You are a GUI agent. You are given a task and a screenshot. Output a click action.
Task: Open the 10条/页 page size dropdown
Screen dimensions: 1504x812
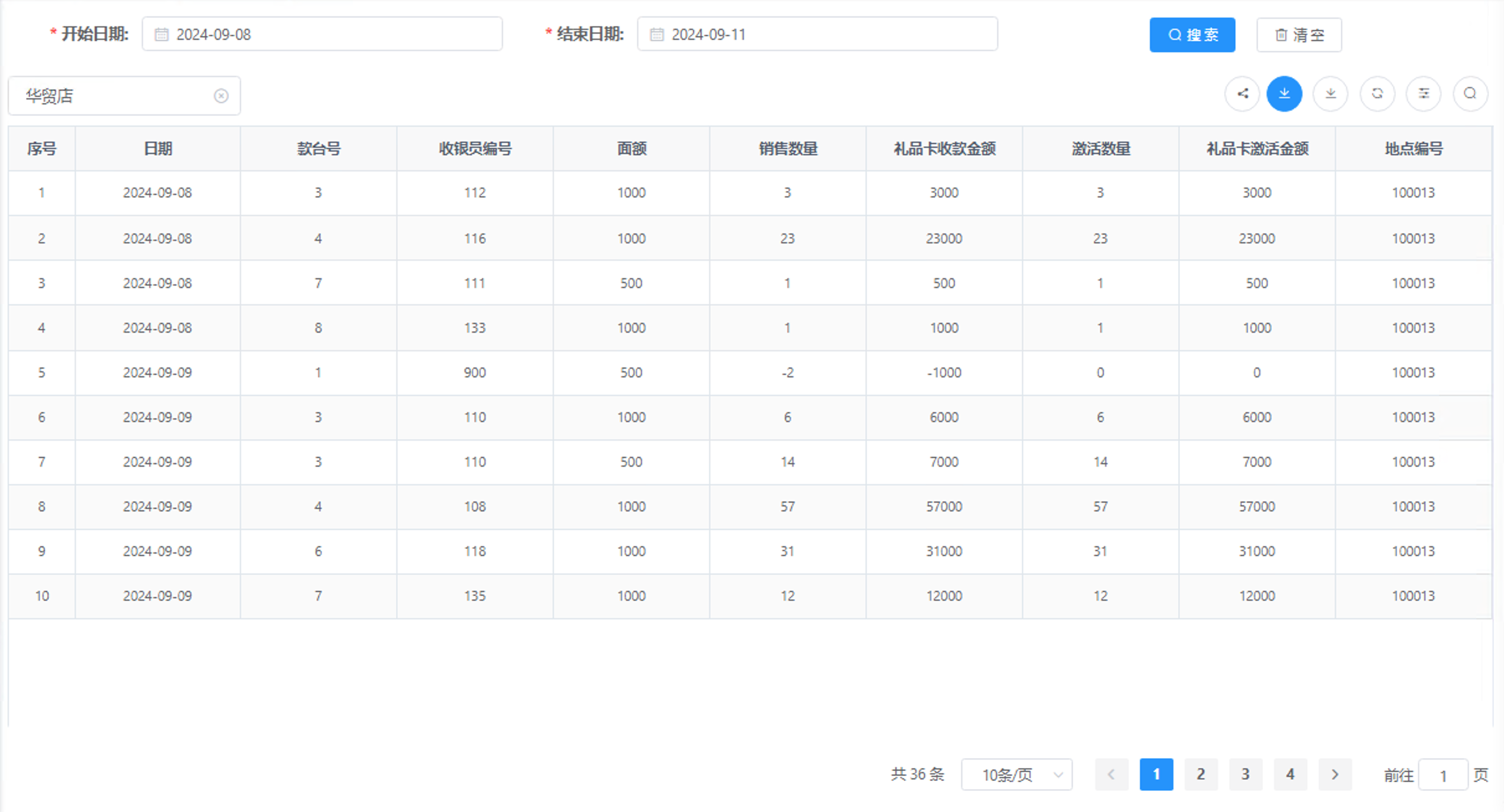tap(1016, 775)
